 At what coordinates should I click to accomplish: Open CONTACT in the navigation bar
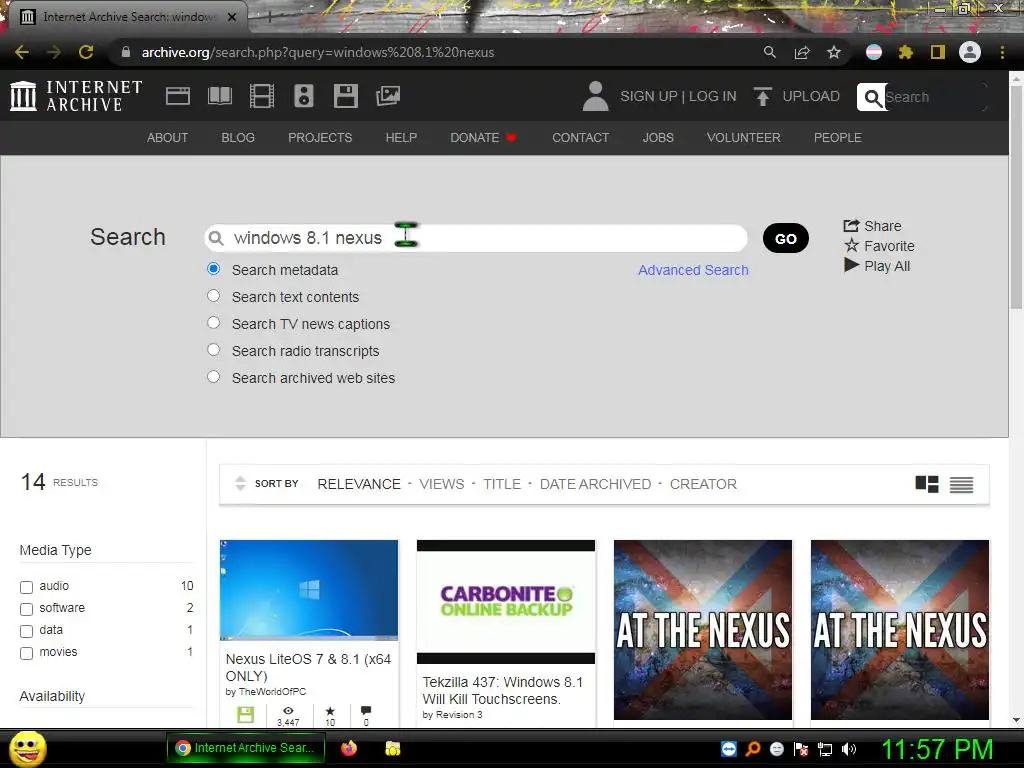pyautogui.click(x=581, y=138)
